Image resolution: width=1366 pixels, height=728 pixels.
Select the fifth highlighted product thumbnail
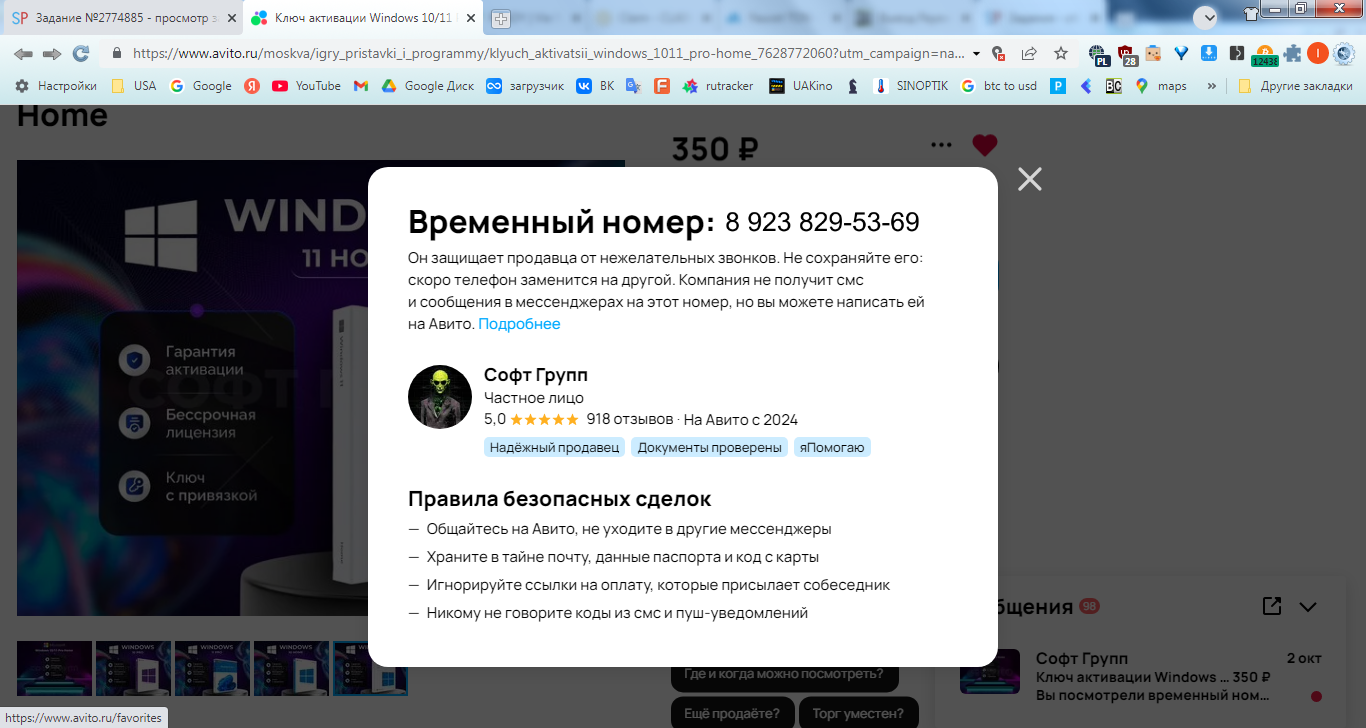tap(370, 668)
